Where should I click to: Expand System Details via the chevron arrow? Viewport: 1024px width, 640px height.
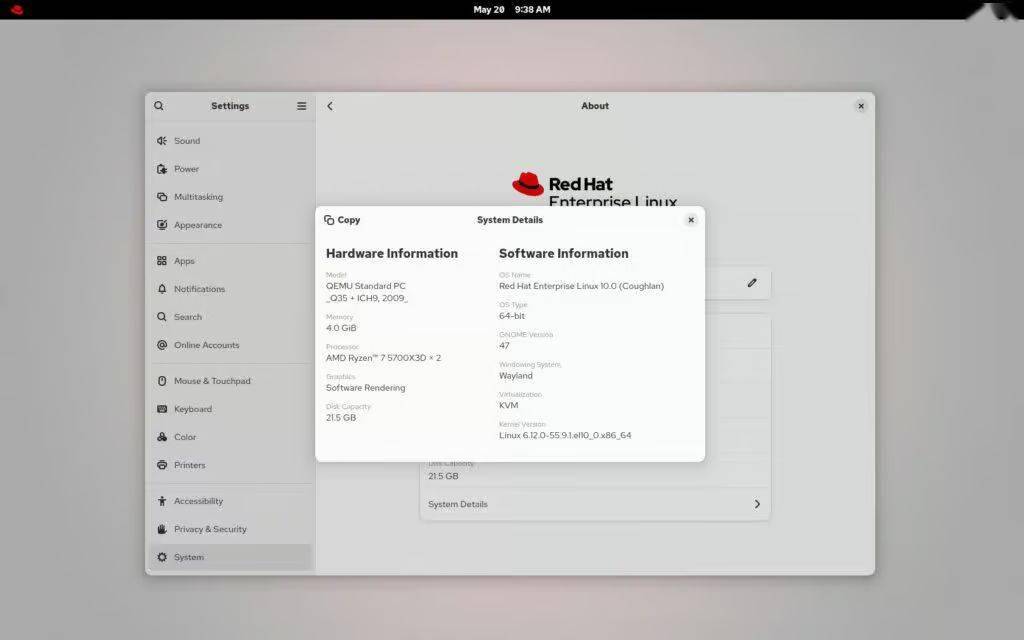click(757, 504)
